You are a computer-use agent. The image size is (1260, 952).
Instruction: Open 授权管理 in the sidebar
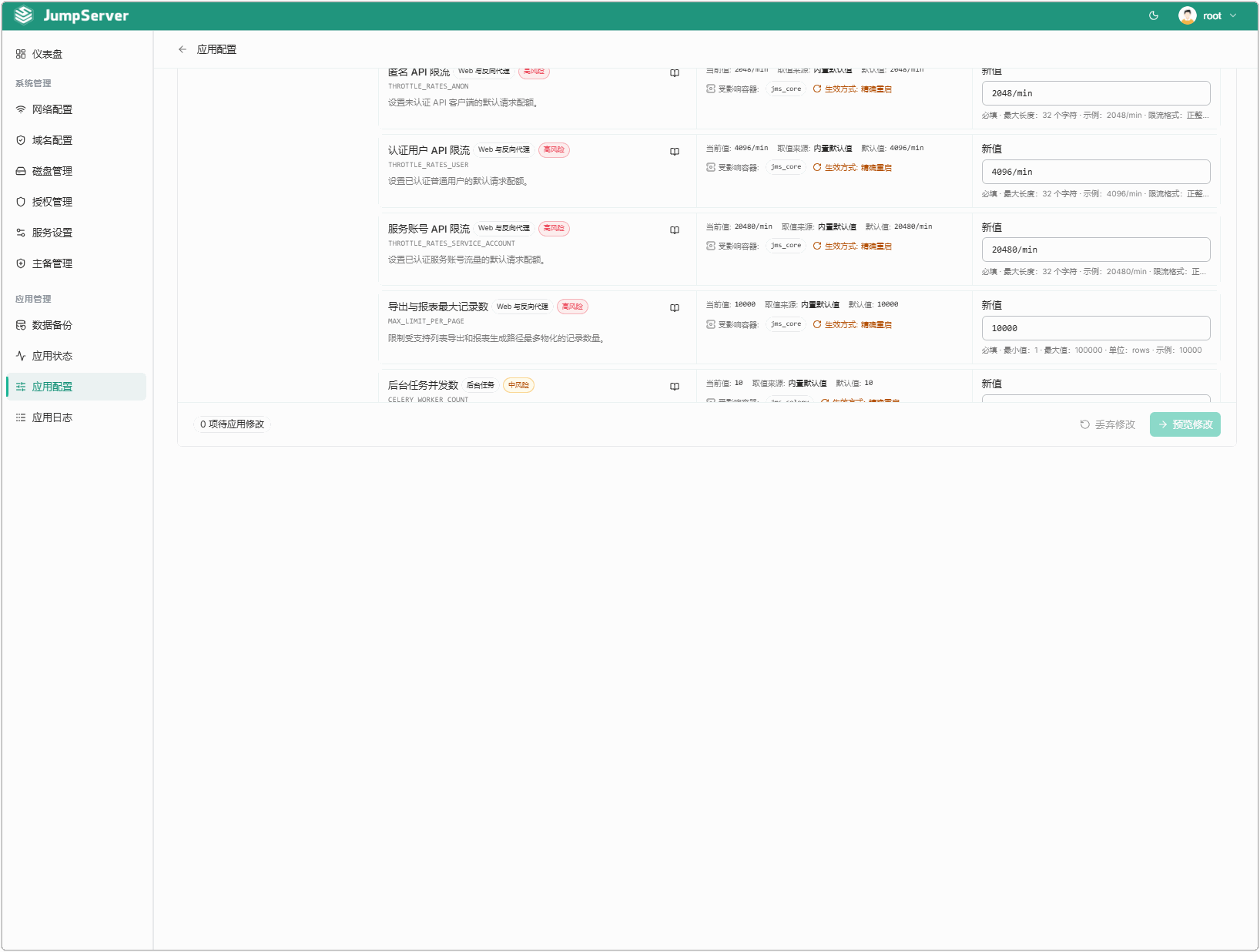76,202
